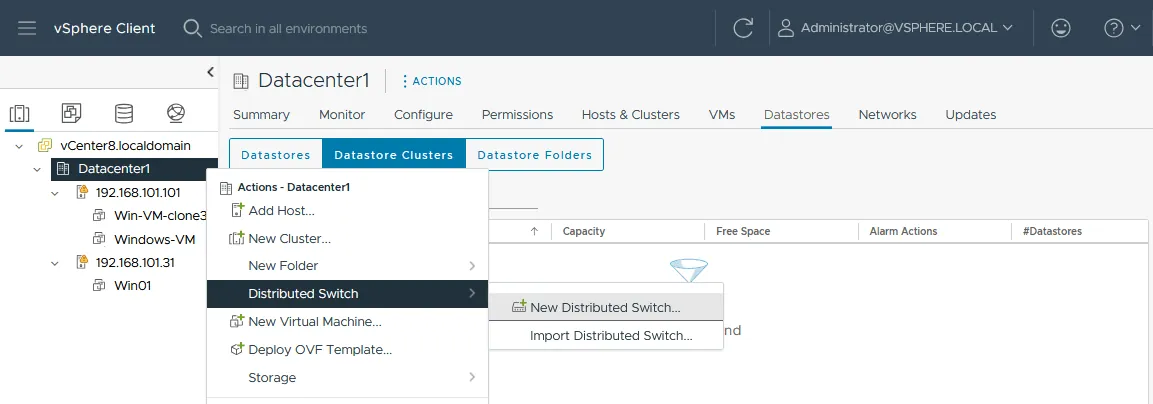This screenshot has width=1153, height=404.
Task: Expand the New Folder submenu arrow
Action: pyautogui.click(x=472, y=266)
